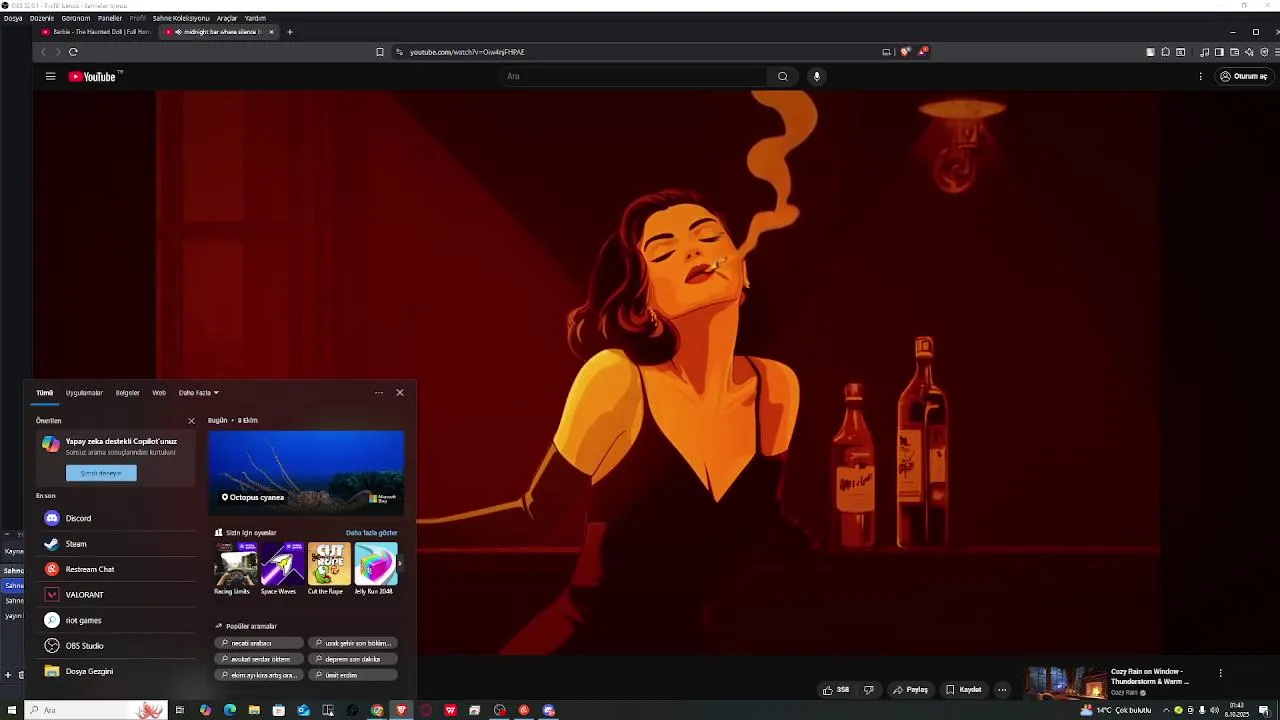This screenshot has width=1280, height=720.
Task: Click the YouTube Ara search field
Action: [x=633, y=76]
